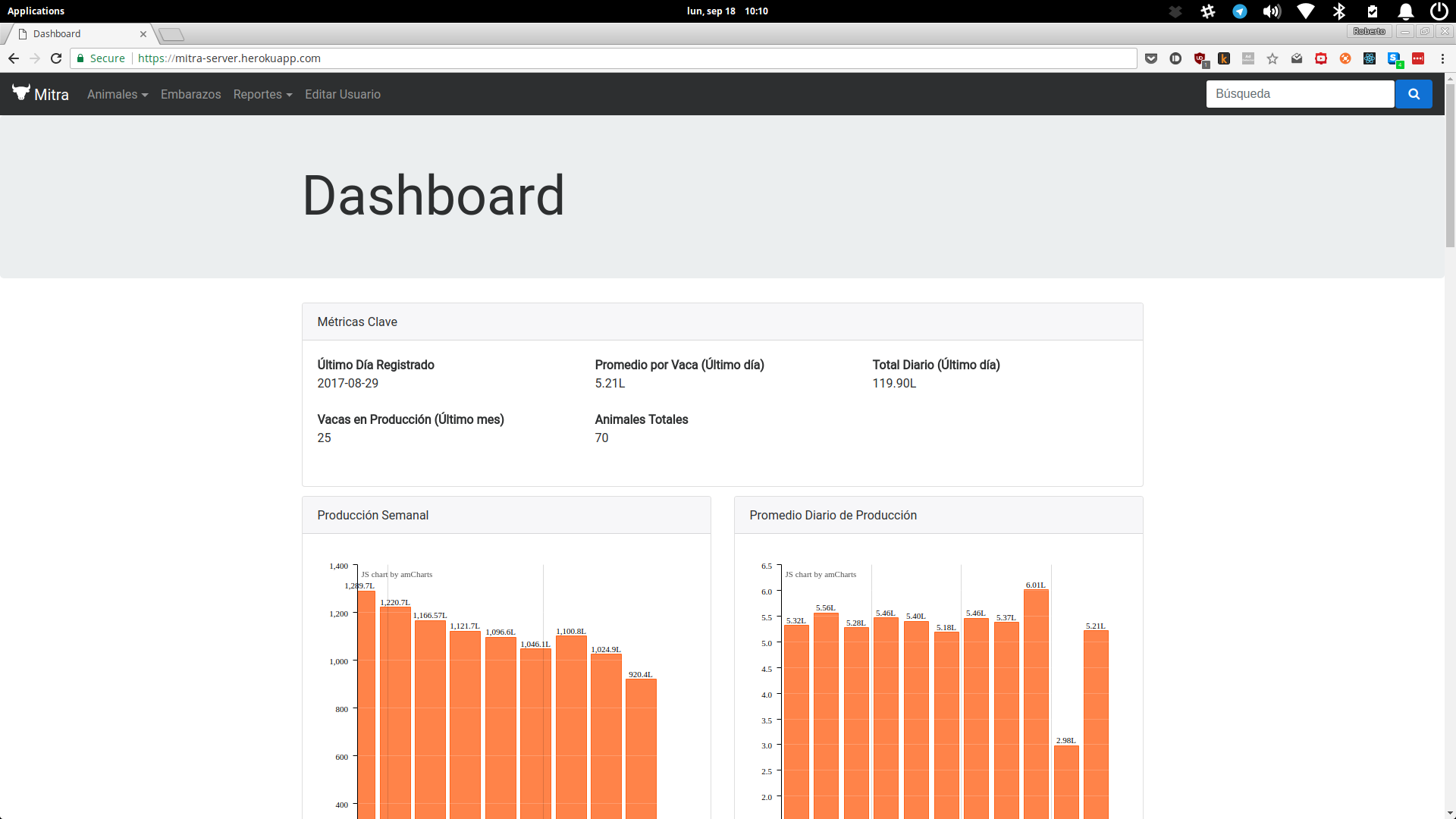Close the Dashboard browser tab
Viewport: 1456px width, 819px height.
tap(143, 33)
